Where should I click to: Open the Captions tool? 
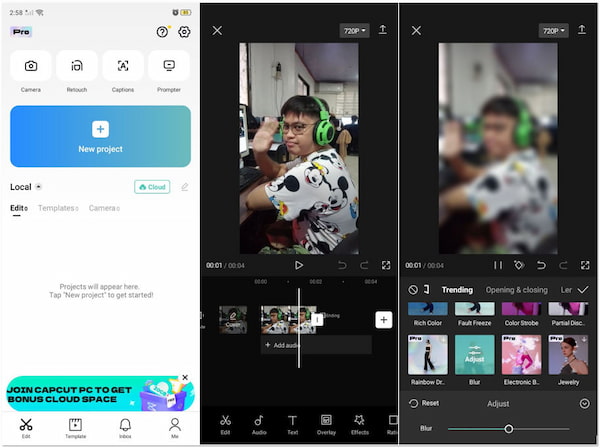click(123, 66)
